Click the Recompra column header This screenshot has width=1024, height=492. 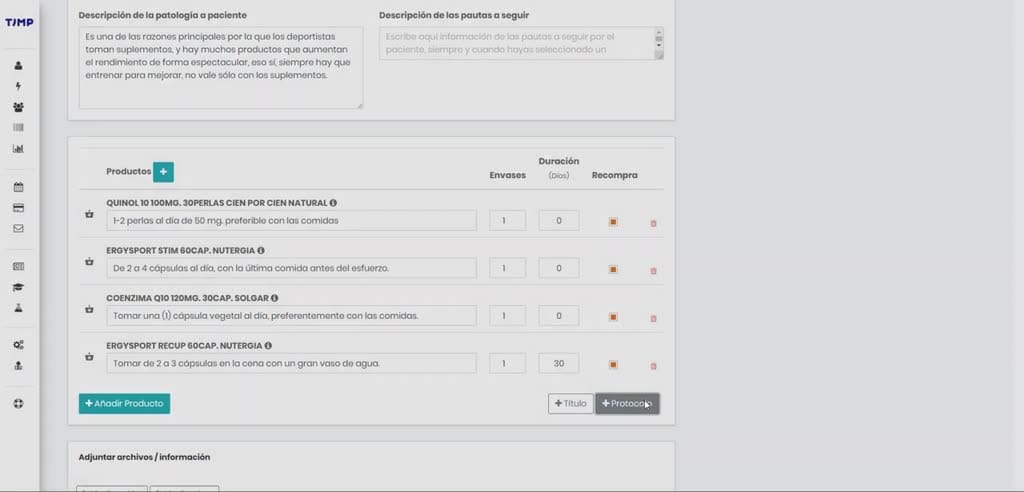coord(615,175)
